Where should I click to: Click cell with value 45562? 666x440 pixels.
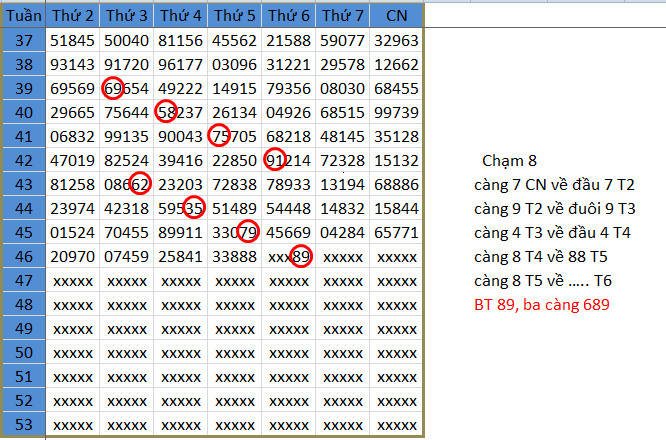(234, 40)
